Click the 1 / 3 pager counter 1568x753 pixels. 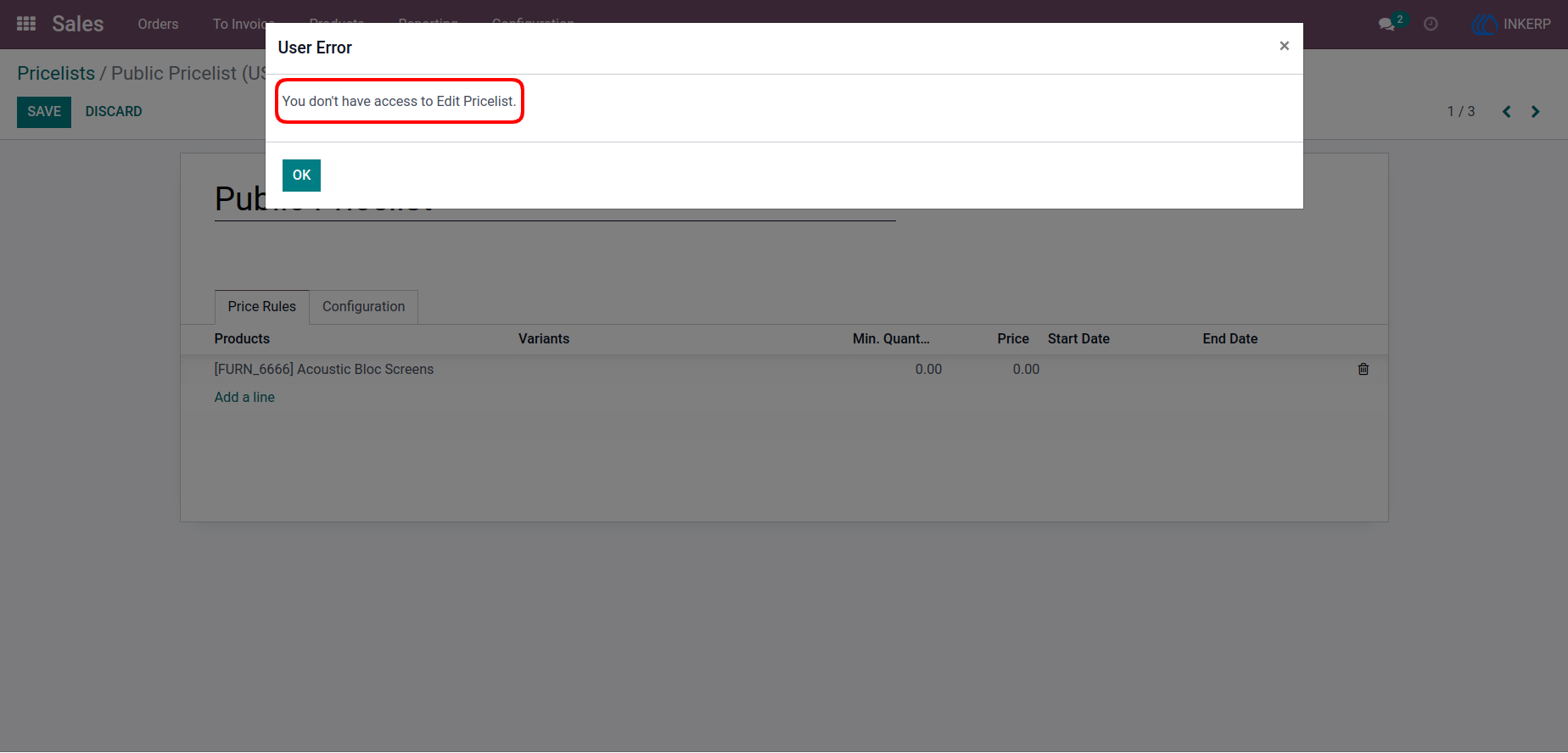click(x=1461, y=112)
